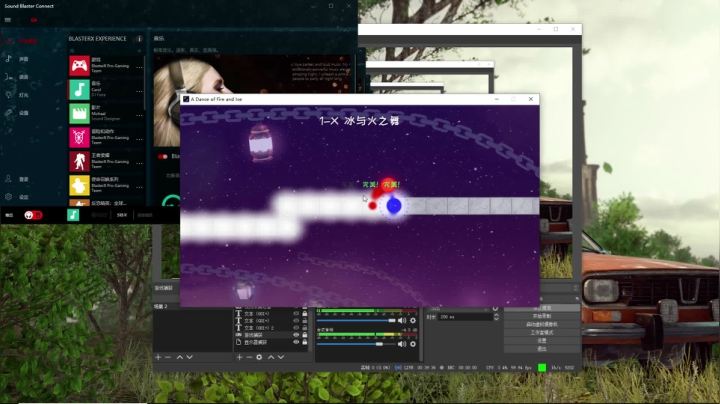Click the upper mixer volume slider handle
This screenshot has width=720, height=404.
pos(392,320)
